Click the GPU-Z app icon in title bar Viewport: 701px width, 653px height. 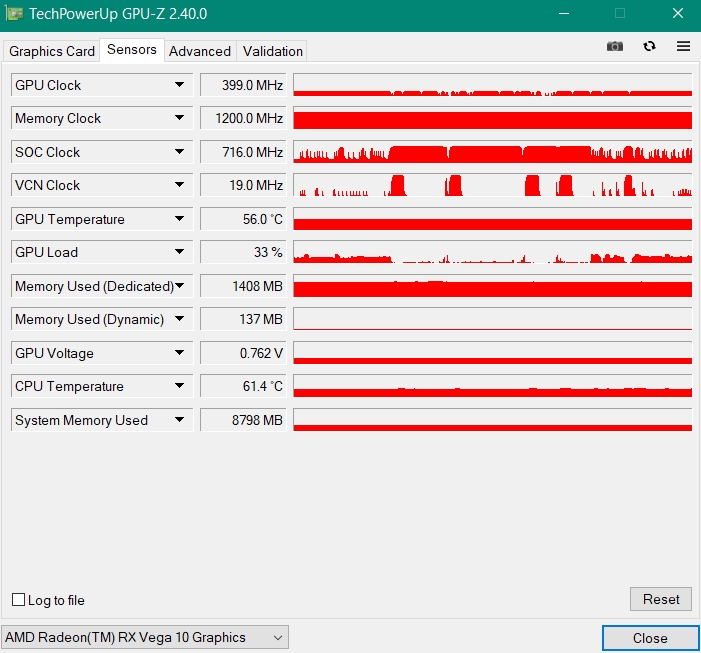click(14, 14)
